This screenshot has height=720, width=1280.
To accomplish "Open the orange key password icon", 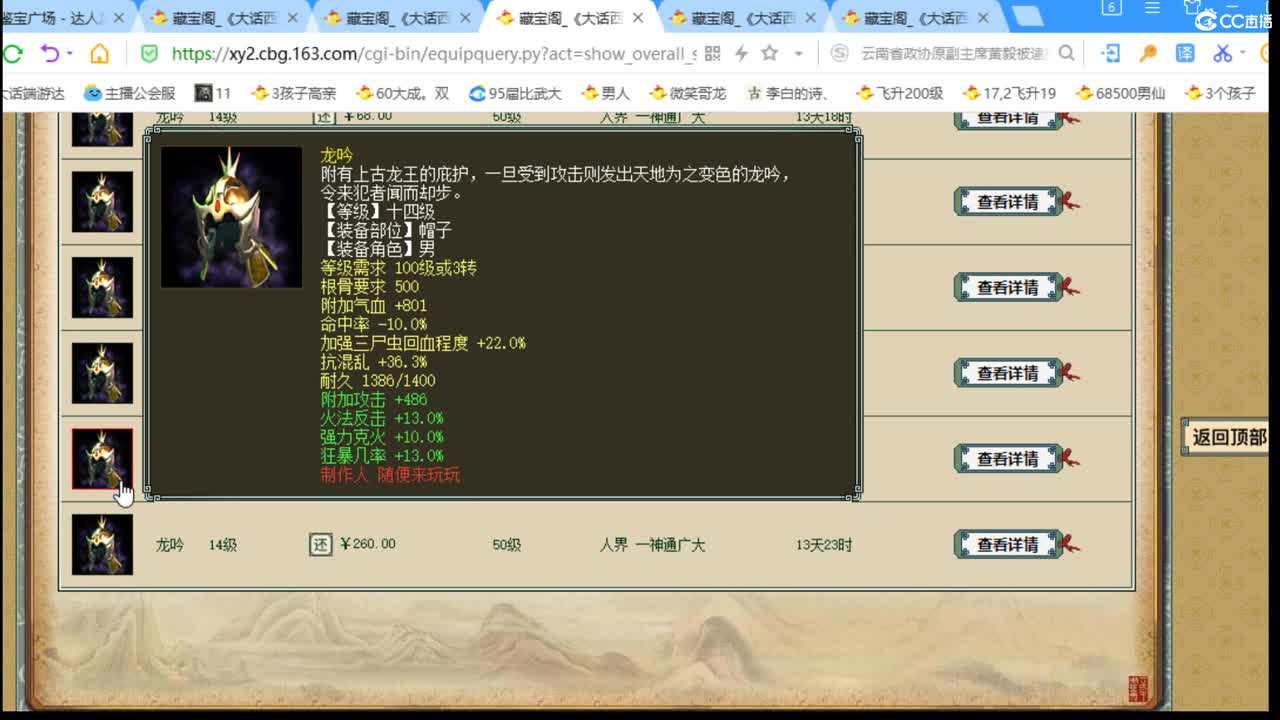I will (x=1148, y=53).
